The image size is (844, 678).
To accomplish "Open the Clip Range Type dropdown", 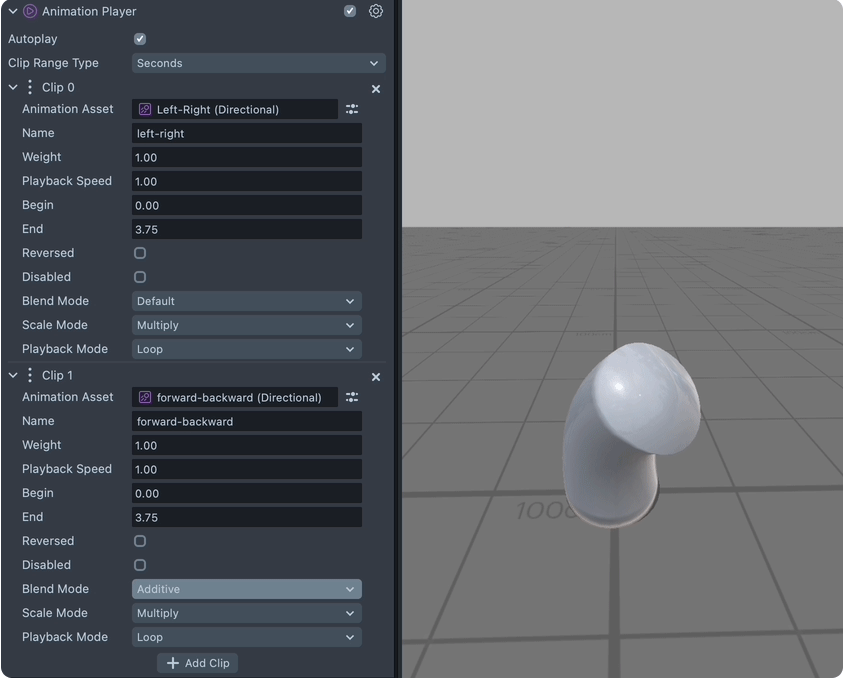I will pos(258,63).
